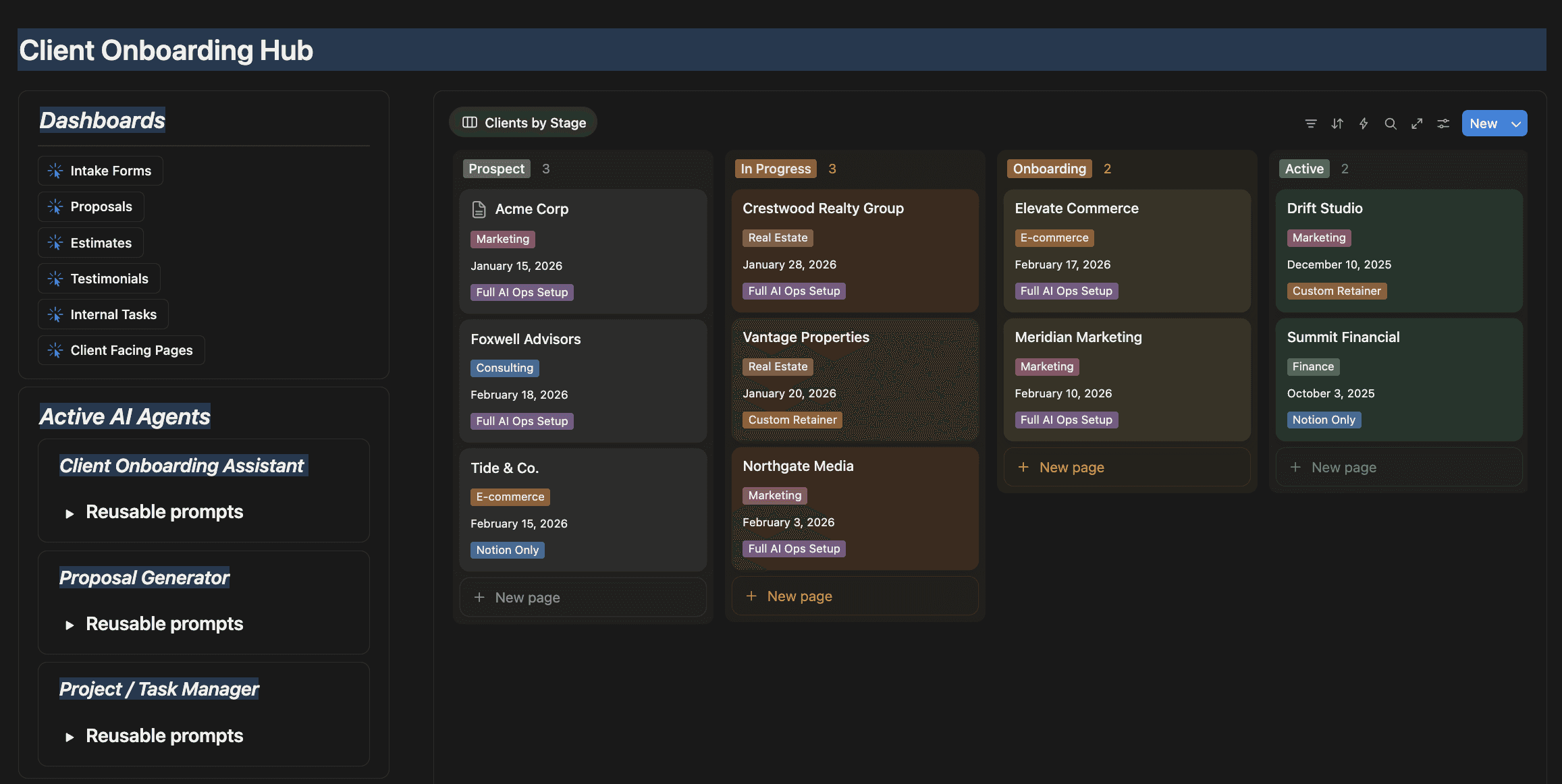Open the filter icon on the board toolbar
This screenshot has width=1562, height=784.
tap(1310, 123)
